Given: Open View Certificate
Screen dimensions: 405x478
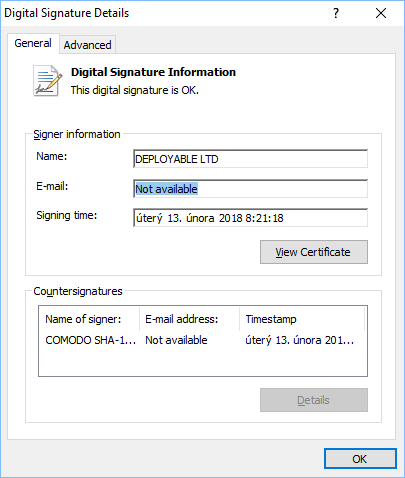Looking at the screenshot, I should 314,252.
